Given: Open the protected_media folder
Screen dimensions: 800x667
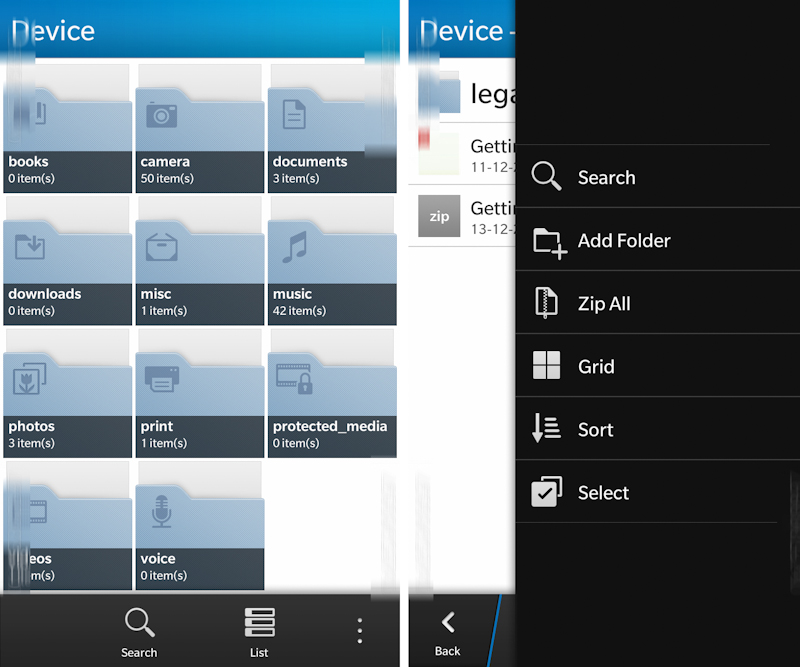Looking at the screenshot, I should tap(332, 393).
